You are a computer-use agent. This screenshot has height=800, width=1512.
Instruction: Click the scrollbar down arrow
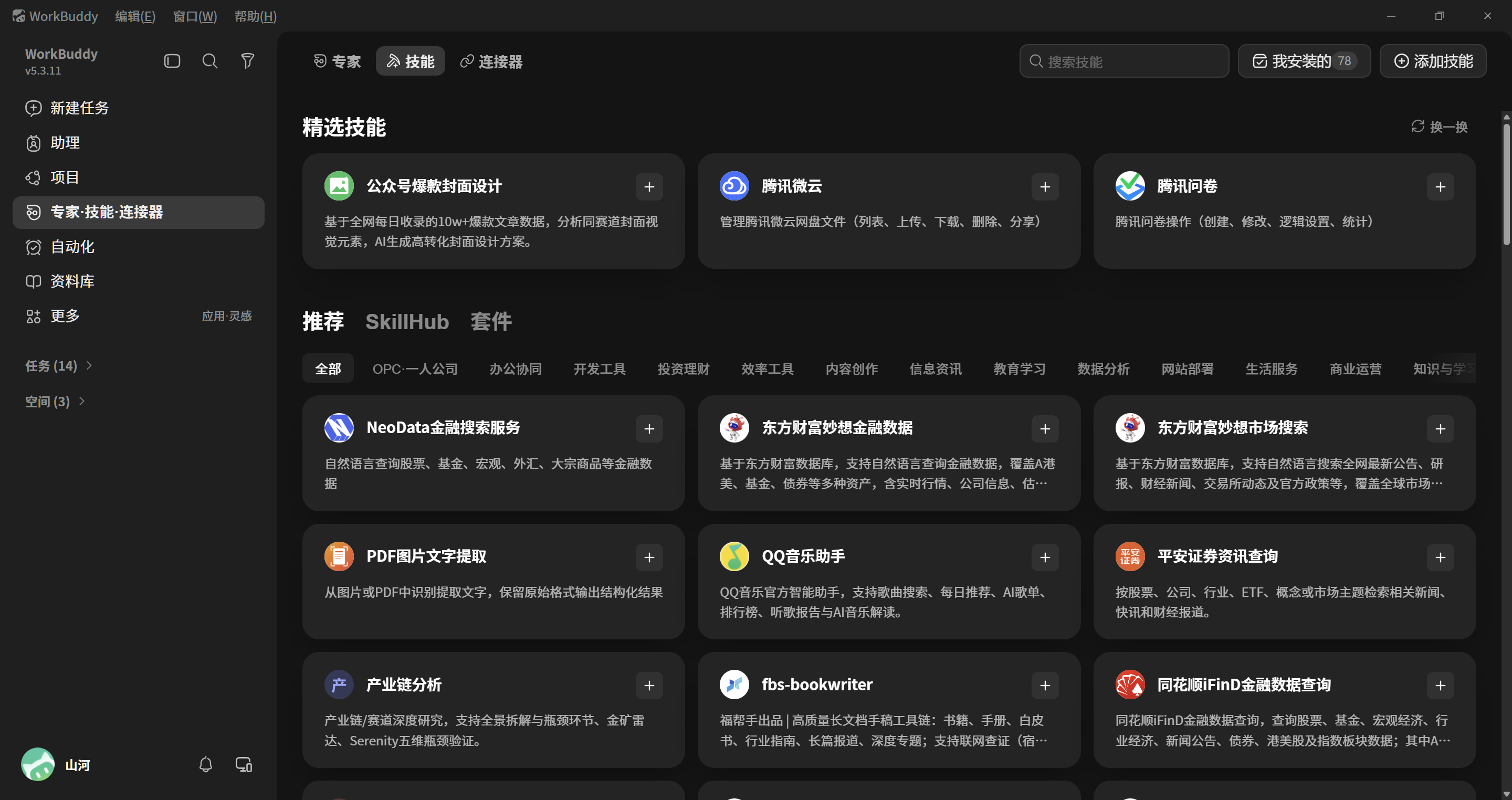[x=1506, y=794]
